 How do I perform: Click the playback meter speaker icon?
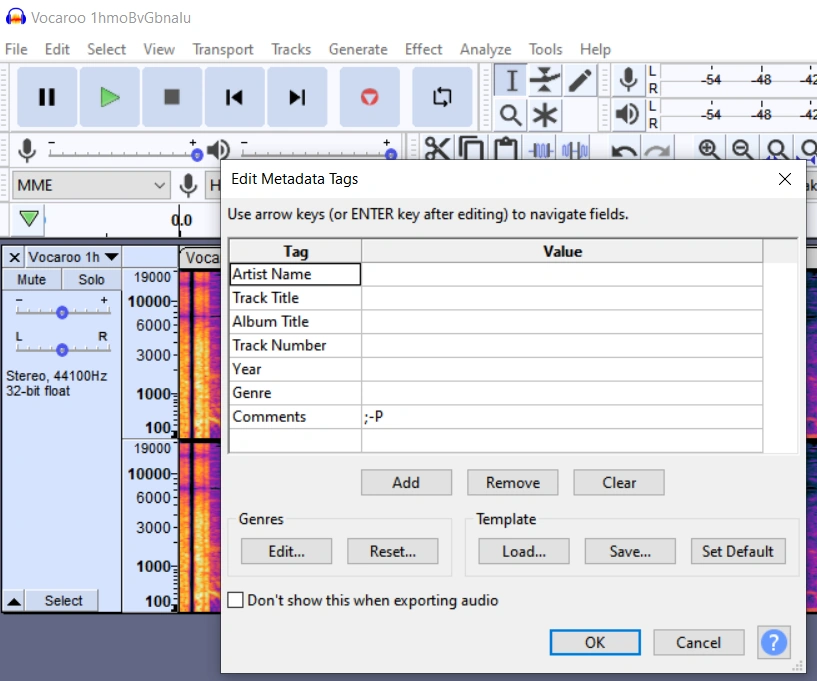(x=627, y=114)
